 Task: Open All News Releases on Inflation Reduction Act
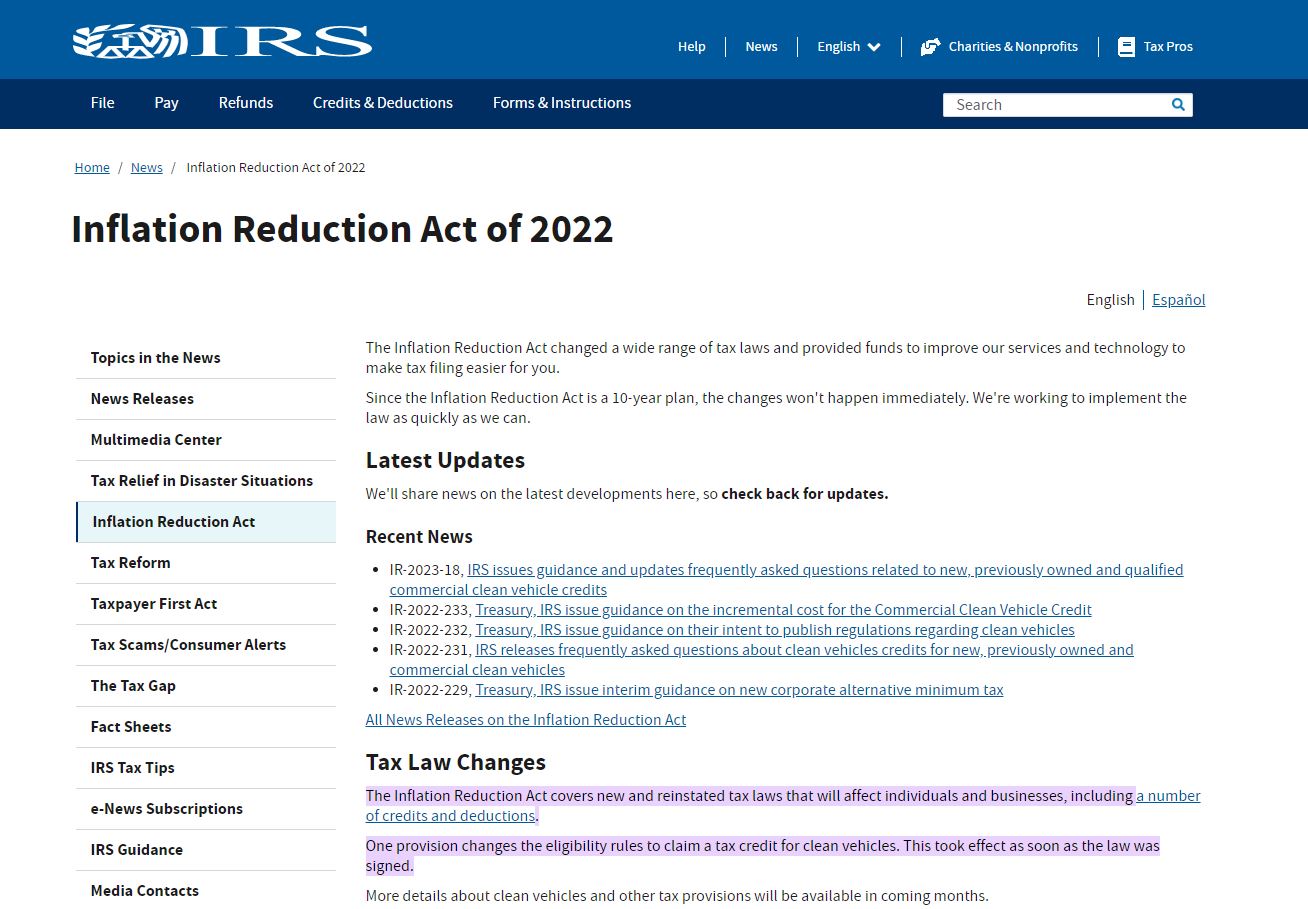coord(526,719)
